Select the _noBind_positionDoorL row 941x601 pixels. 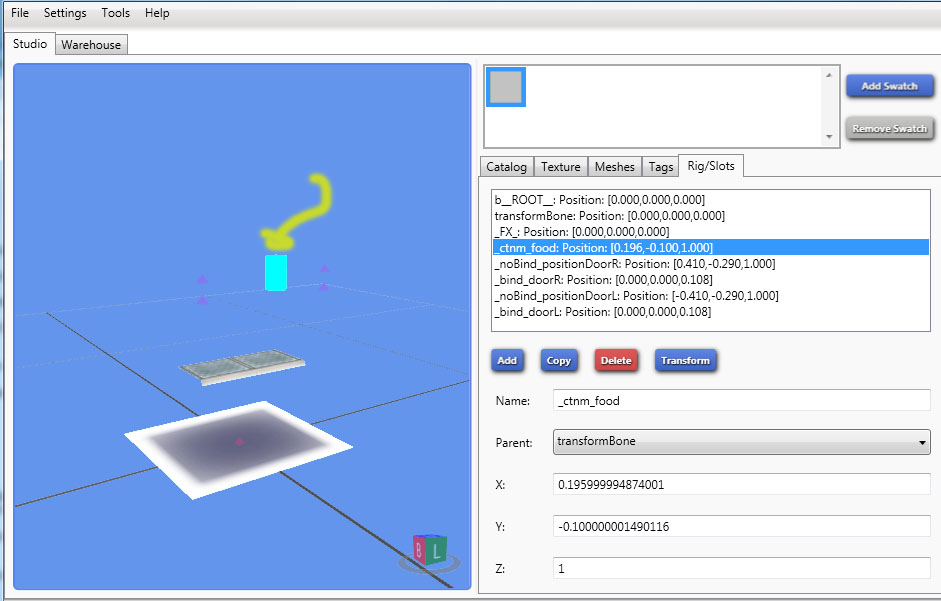711,295
